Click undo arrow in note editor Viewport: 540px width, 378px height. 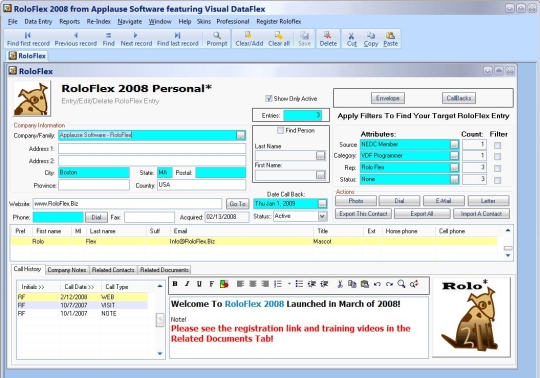pyautogui.click(x=377, y=284)
